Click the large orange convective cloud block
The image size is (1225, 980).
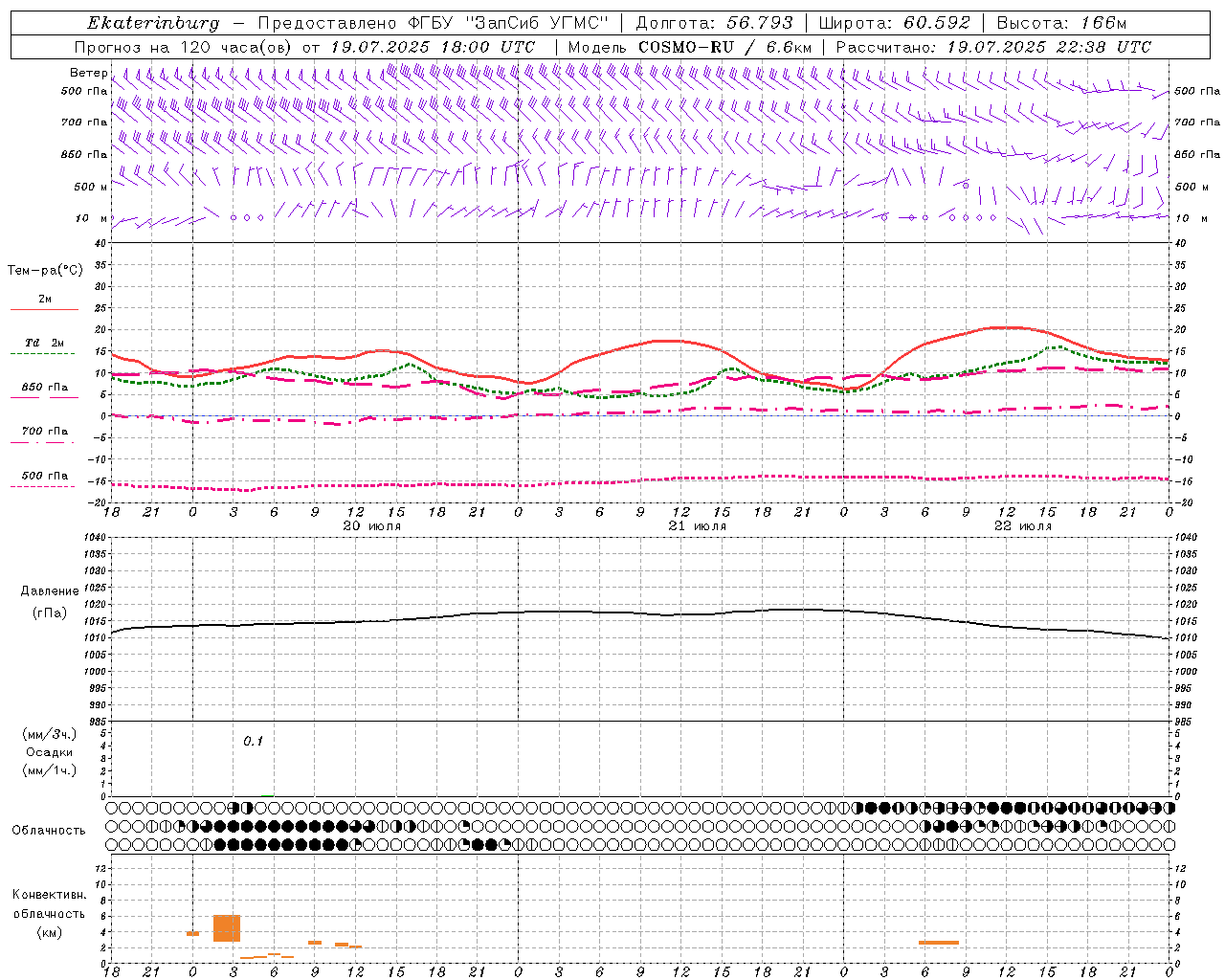[x=227, y=928]
